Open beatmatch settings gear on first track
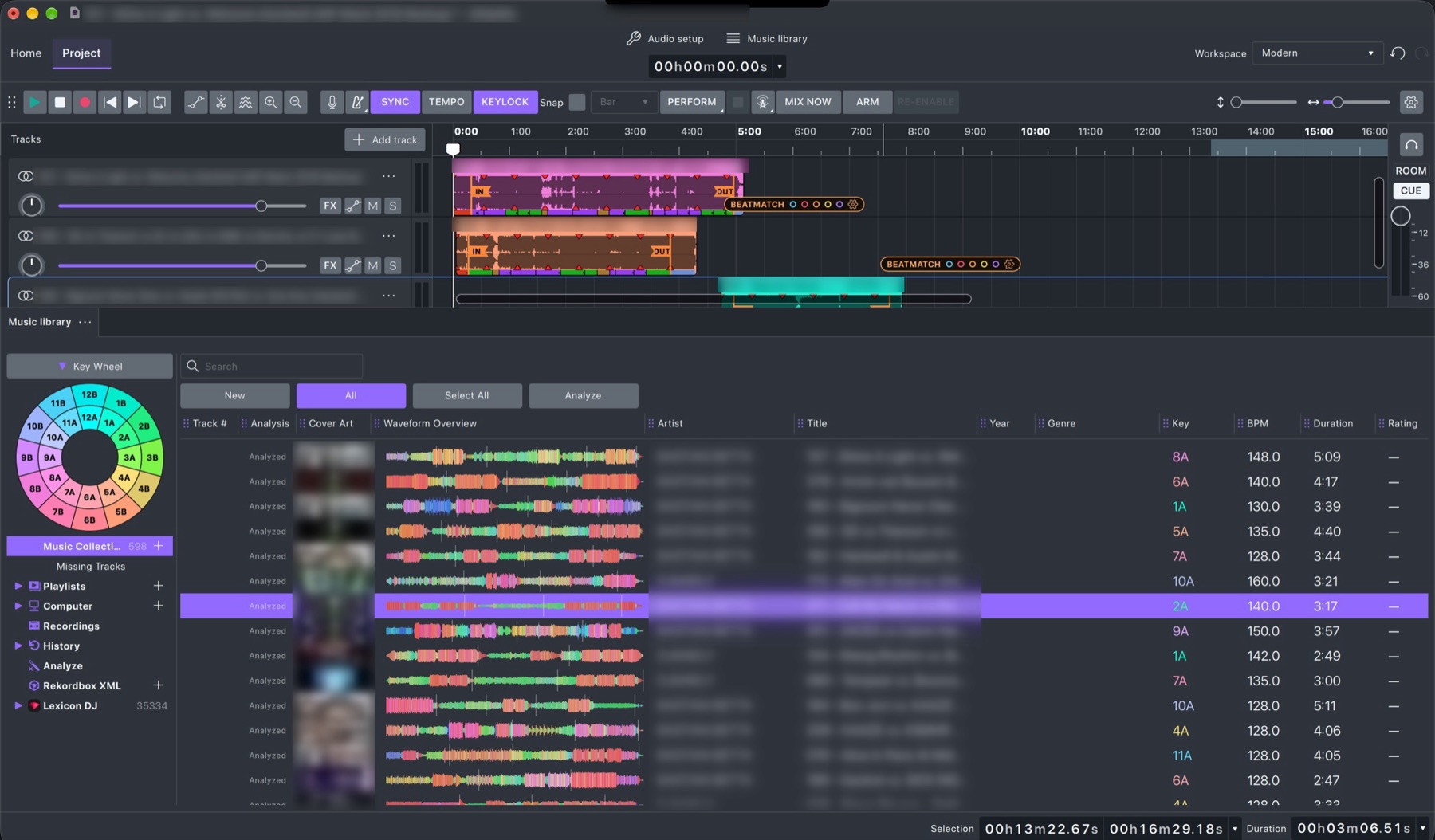The image size is (1435, 840). click(x=853, y=205)
